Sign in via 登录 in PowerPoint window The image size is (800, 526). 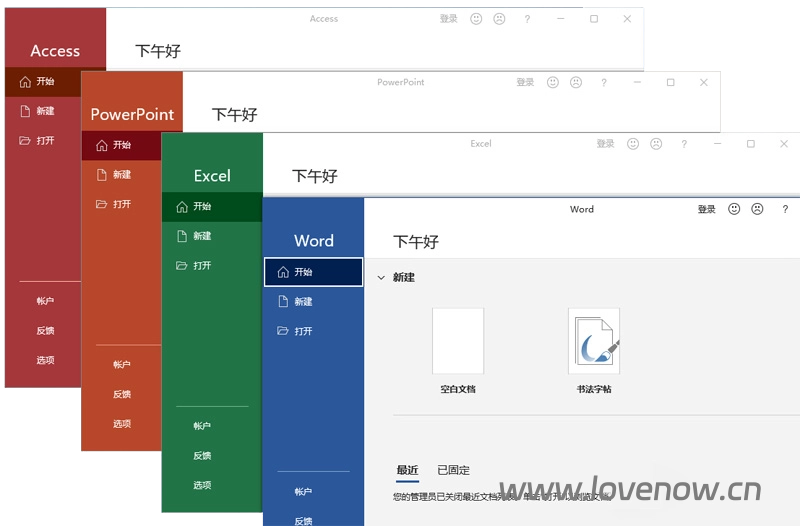pos(525,82)
